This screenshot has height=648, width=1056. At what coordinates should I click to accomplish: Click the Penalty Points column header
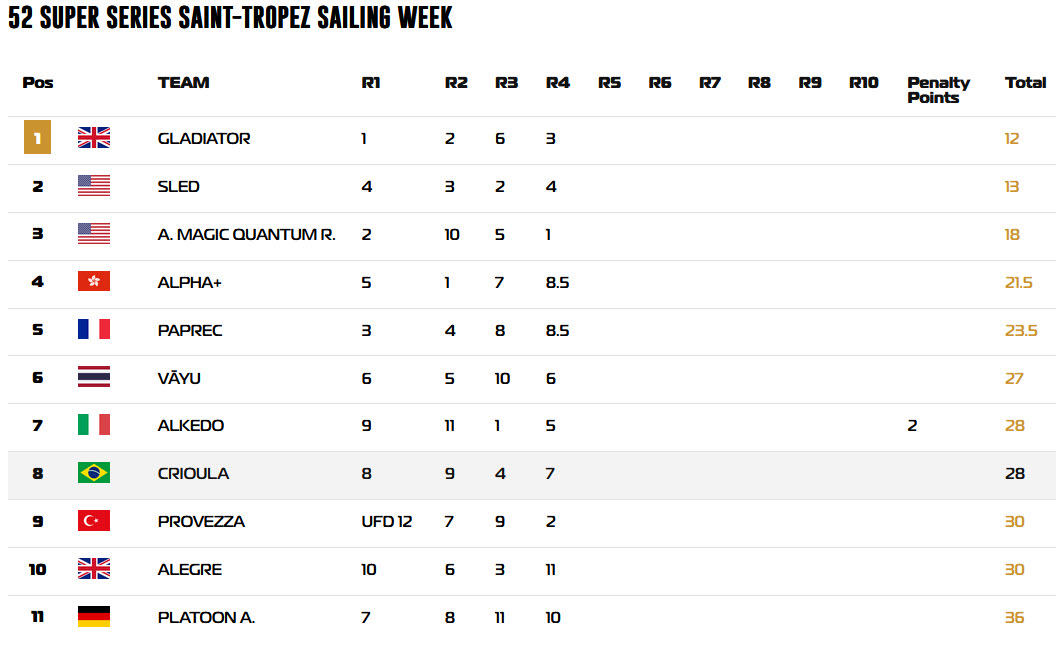(938, 90)
